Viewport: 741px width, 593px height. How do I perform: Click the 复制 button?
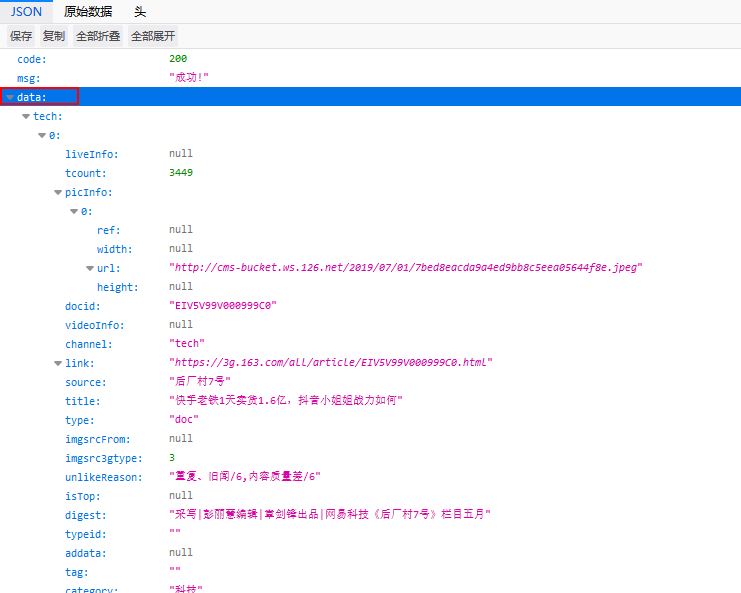pos(54,36)
